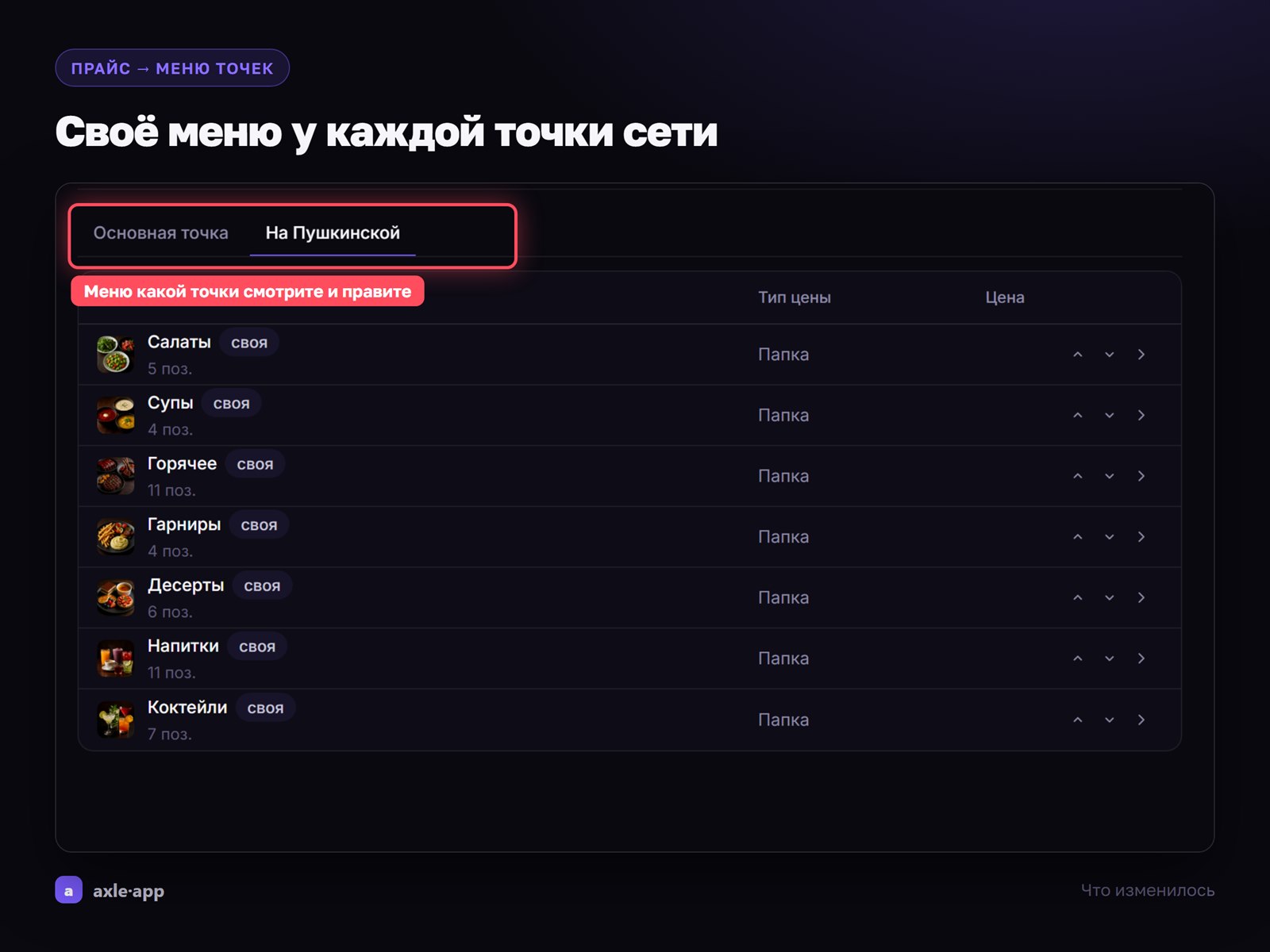Move the Горячее folder down

pyautogui.click(x=1110, y=476)
